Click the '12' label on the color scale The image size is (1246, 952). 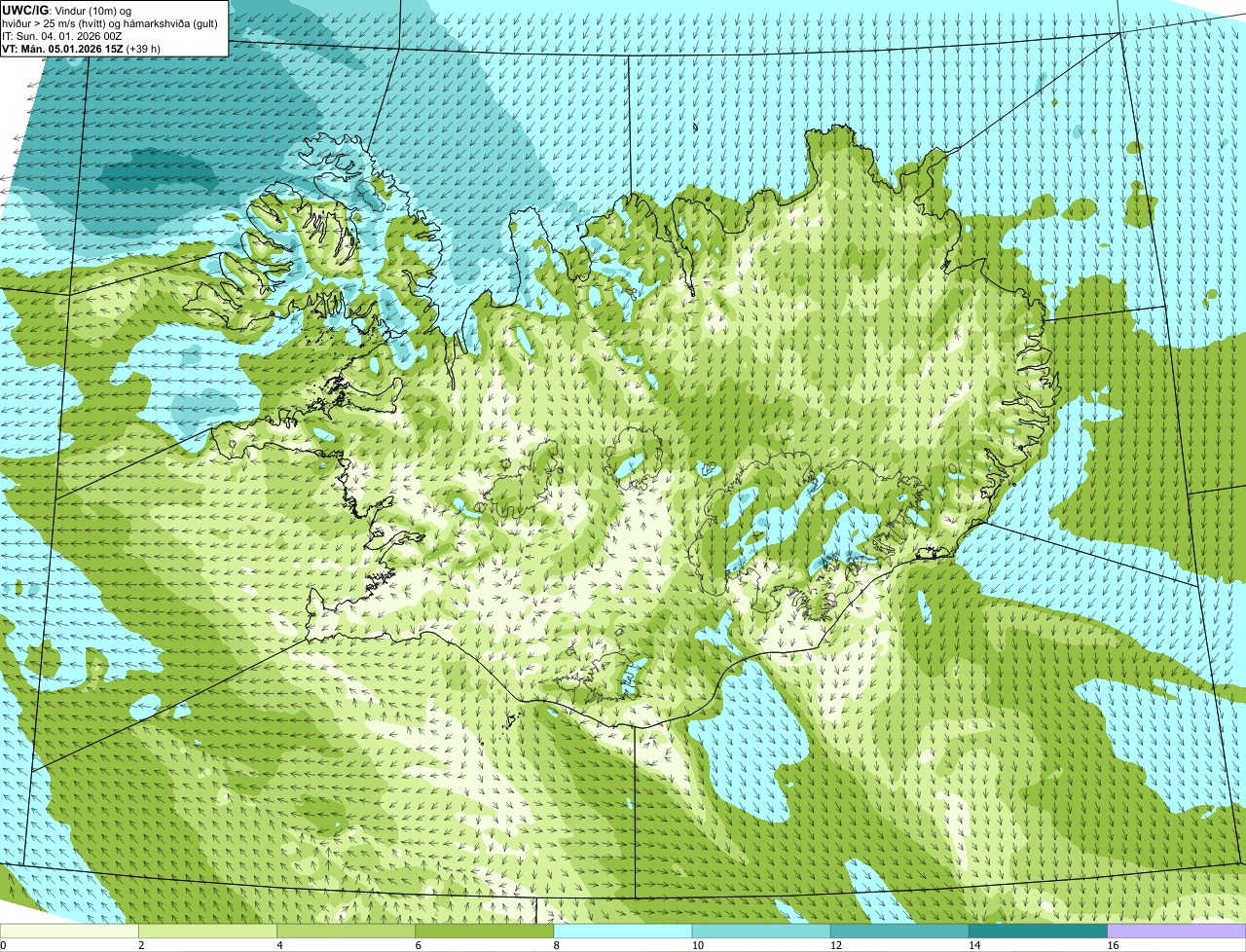pos(836,945)
